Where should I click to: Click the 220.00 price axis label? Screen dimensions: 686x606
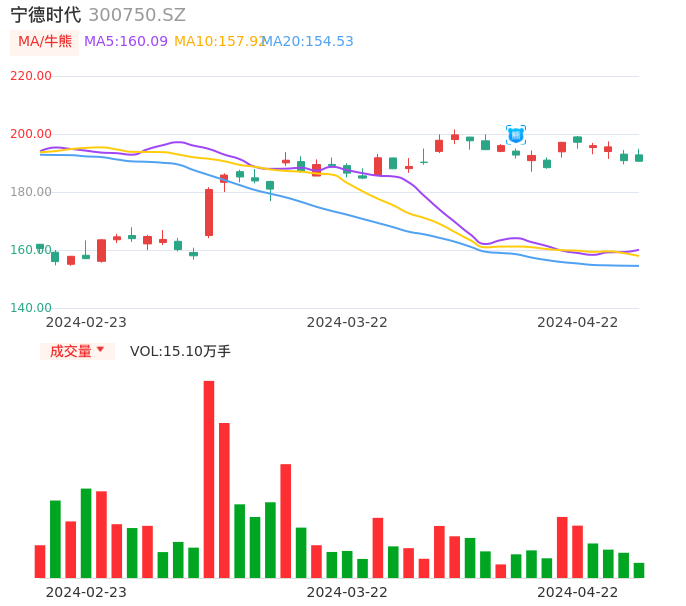click(31, 76)
